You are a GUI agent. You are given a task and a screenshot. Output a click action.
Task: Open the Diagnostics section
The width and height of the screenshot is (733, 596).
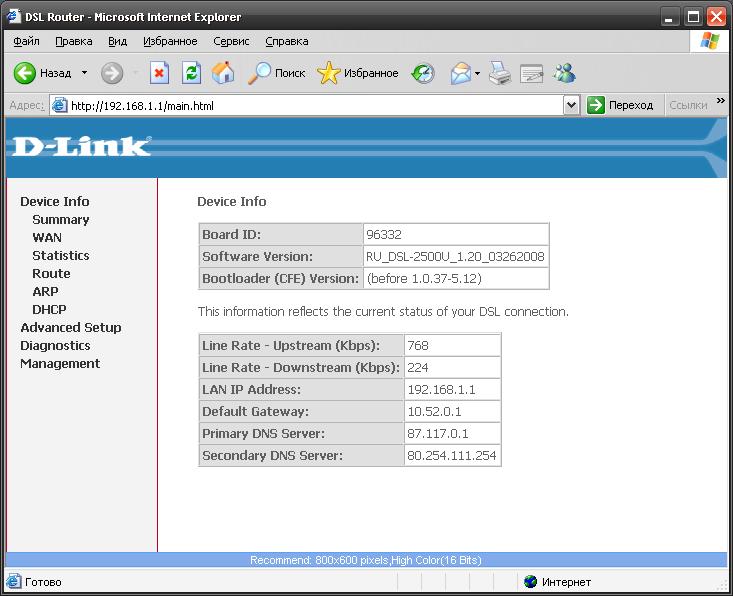[55, 345]
